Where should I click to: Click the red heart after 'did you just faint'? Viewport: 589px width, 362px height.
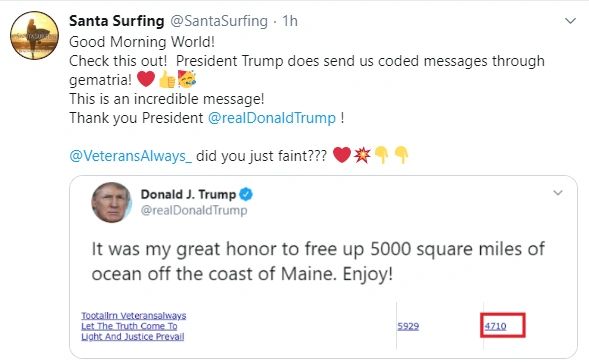(x=342, y=155)
